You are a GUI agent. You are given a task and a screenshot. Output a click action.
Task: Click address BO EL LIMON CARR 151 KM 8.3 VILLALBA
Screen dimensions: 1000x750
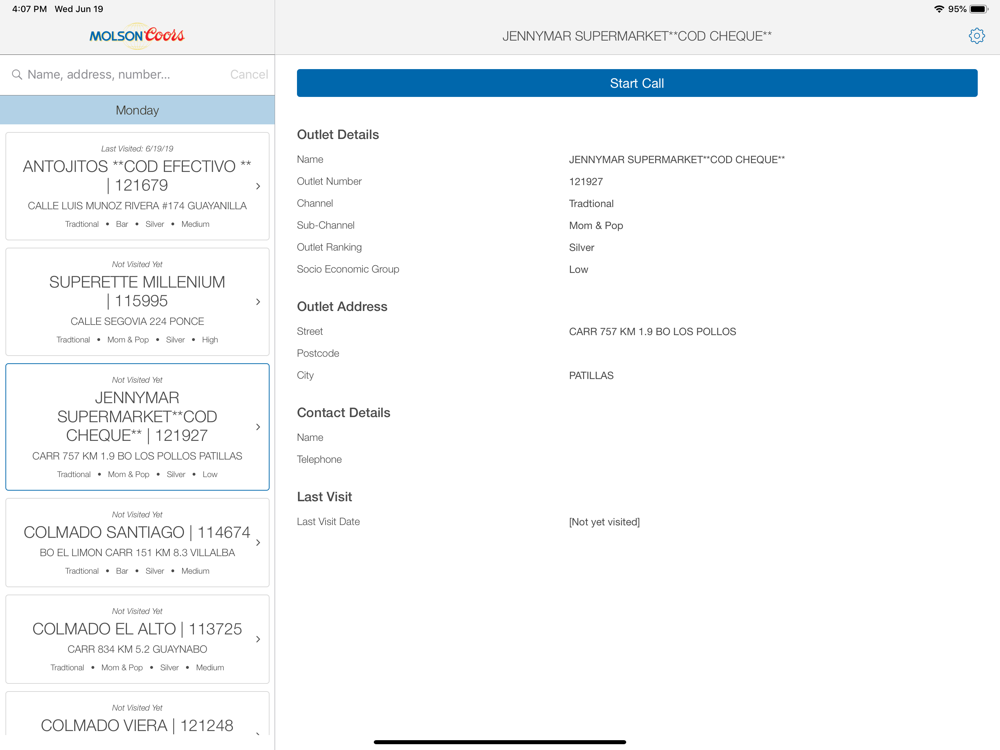(137, 552)
